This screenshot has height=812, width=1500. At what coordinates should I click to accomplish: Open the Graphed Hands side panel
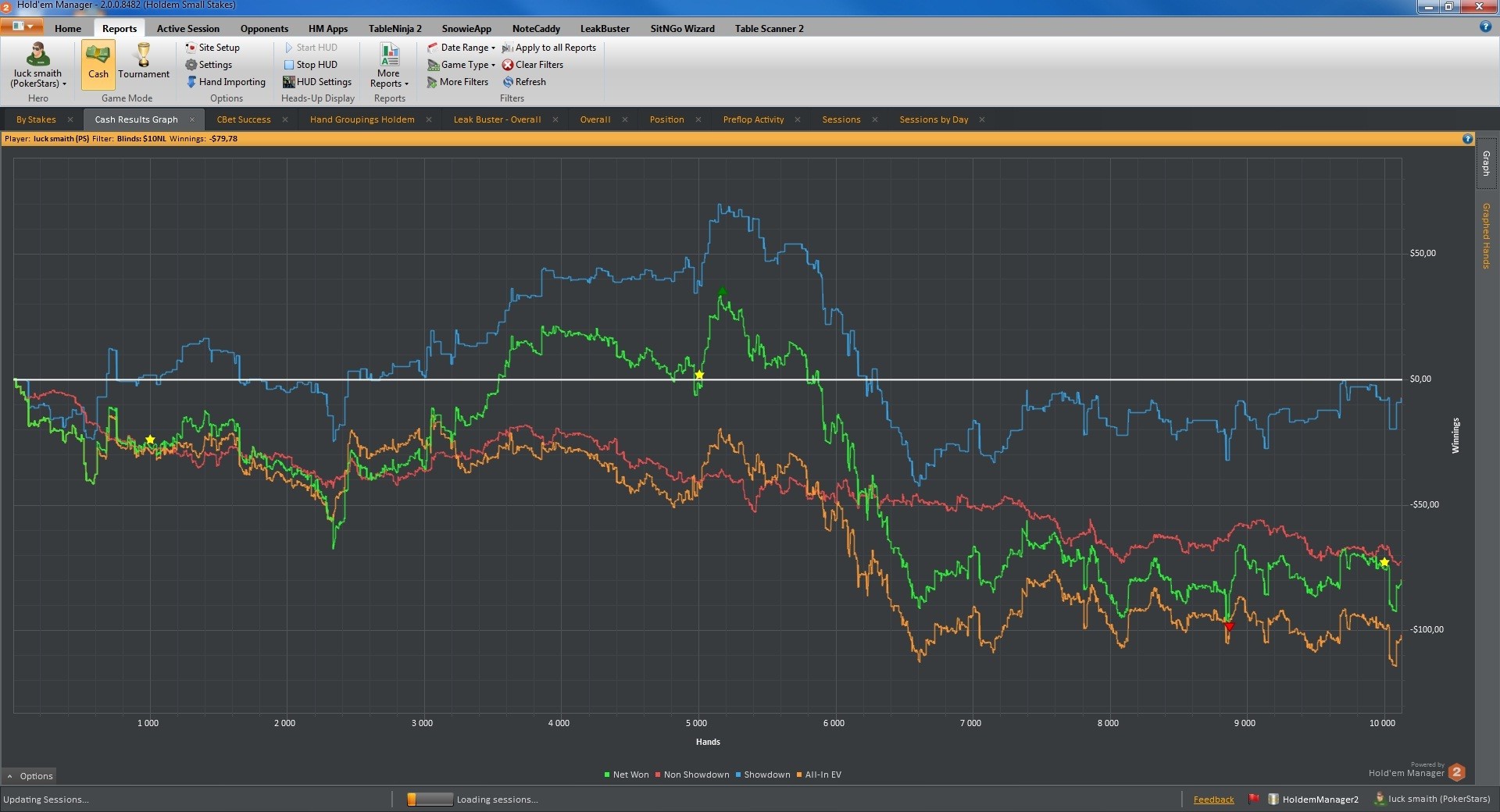pos(1486,236)
